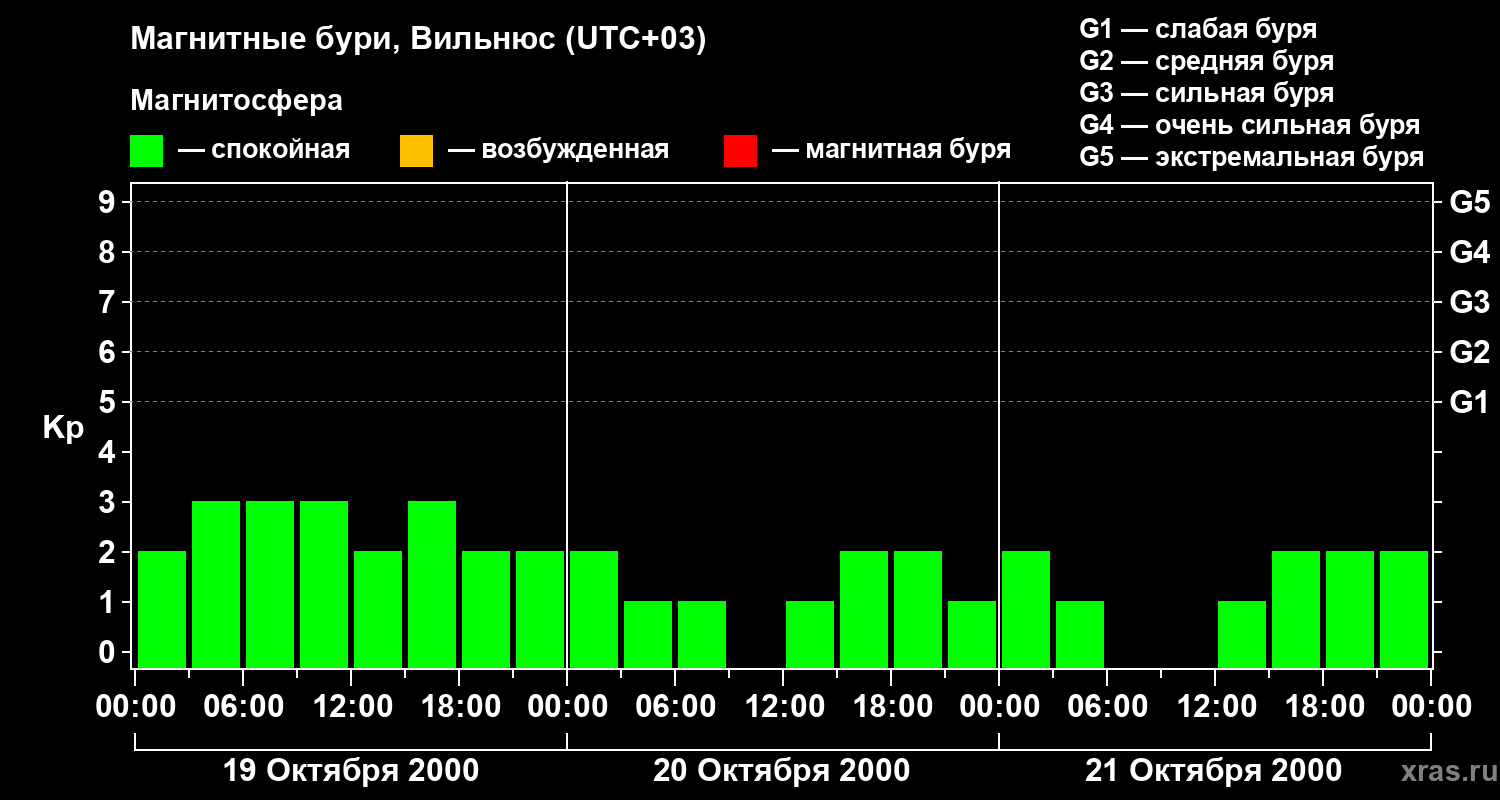Click the 21 Октября 00:00–03:00 bar
Image resolution: width=1500 pixels, height=800 pixels.
1026,609
